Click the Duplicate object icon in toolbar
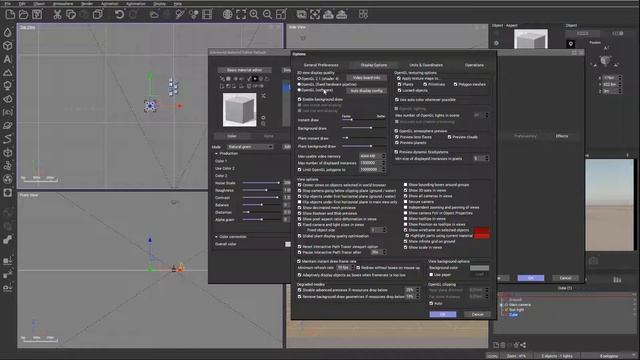Viewport: 640px width, 360px height. pos(98,15)
